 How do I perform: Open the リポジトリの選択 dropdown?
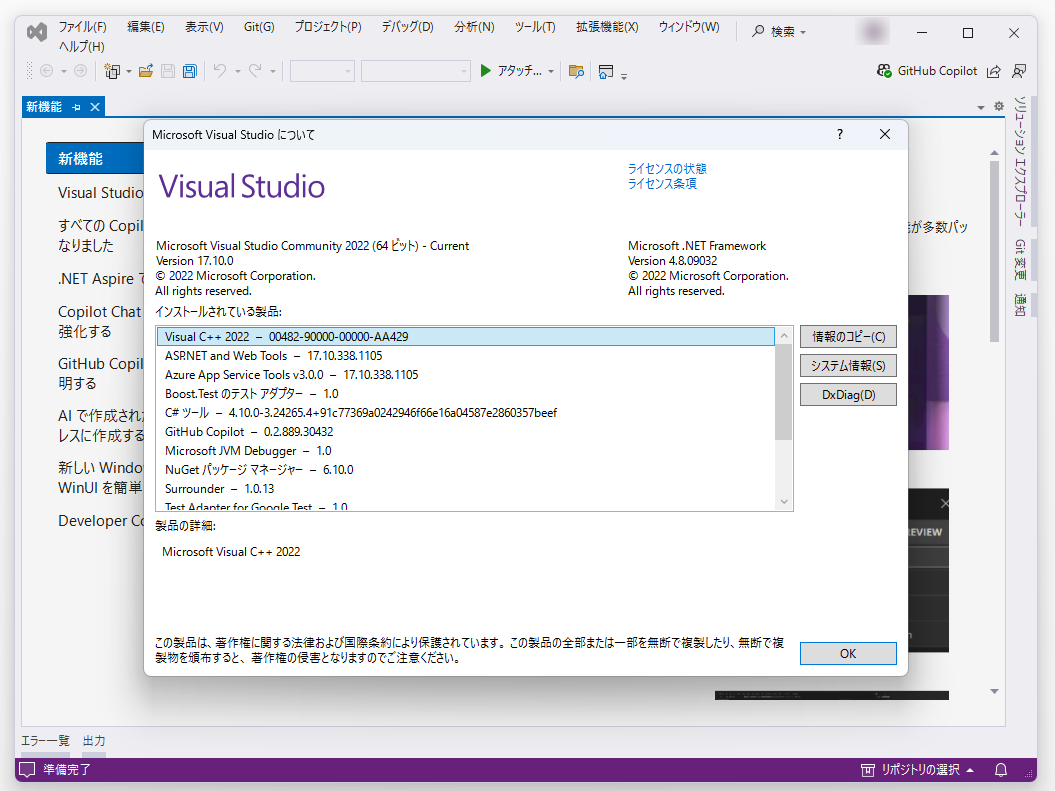922,770
